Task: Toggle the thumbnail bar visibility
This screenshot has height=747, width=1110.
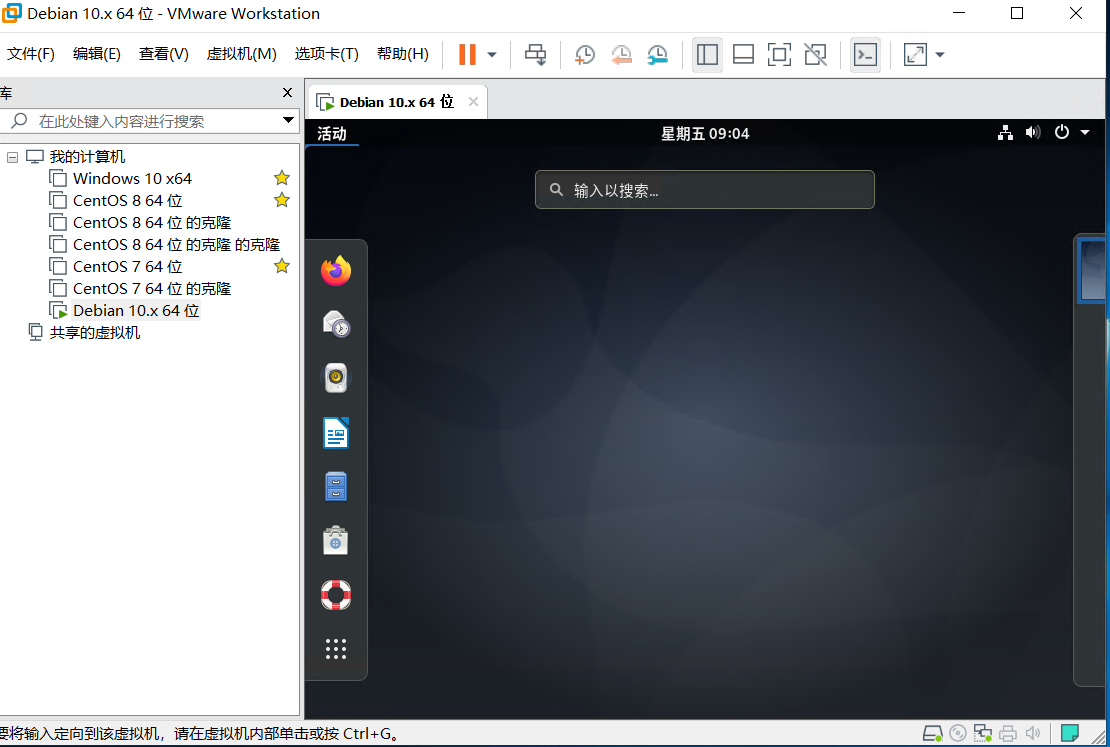Action: tap(743, 54)
